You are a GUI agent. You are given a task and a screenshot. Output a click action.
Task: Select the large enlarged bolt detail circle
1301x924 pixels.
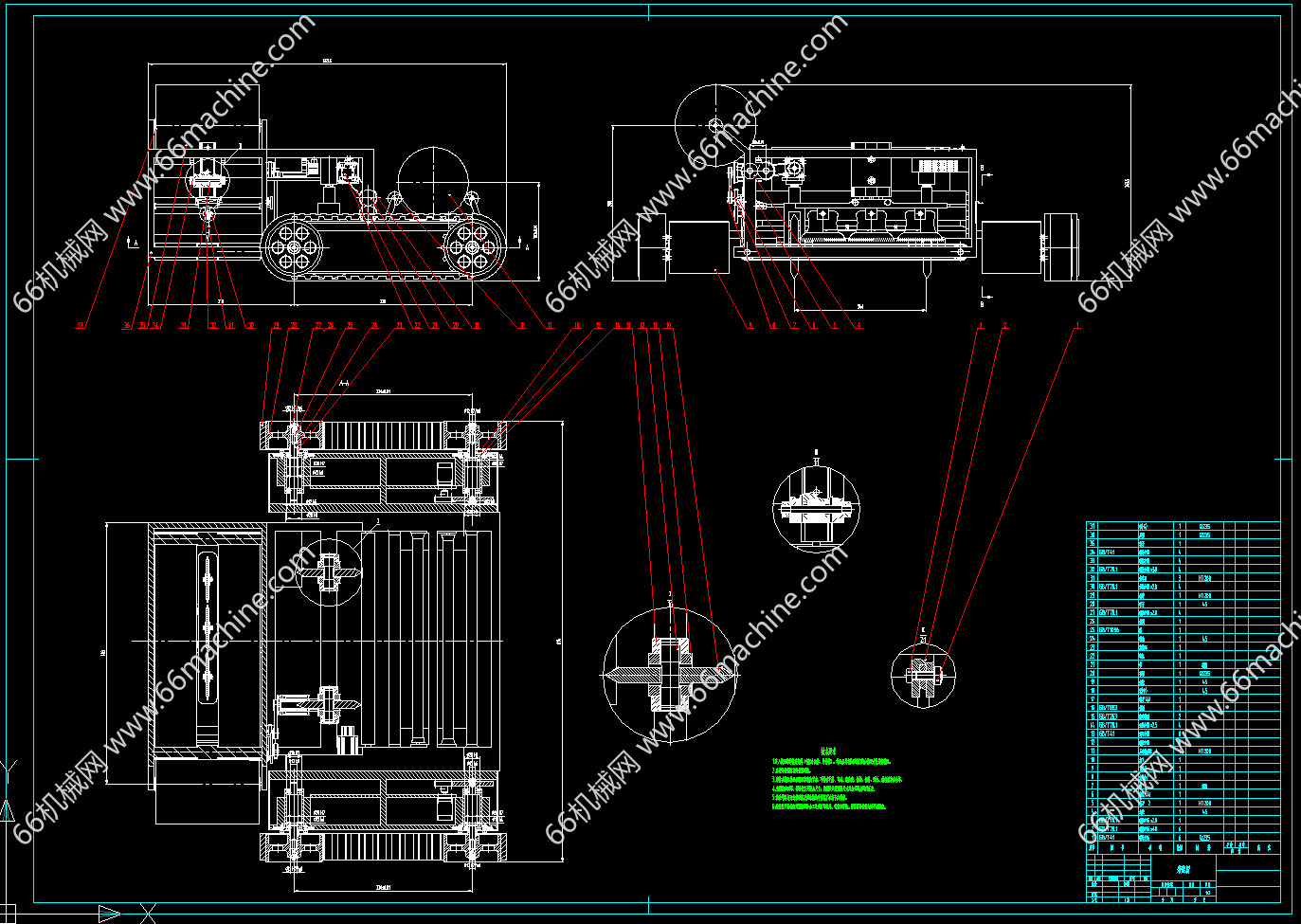click(x=669, y=674)
